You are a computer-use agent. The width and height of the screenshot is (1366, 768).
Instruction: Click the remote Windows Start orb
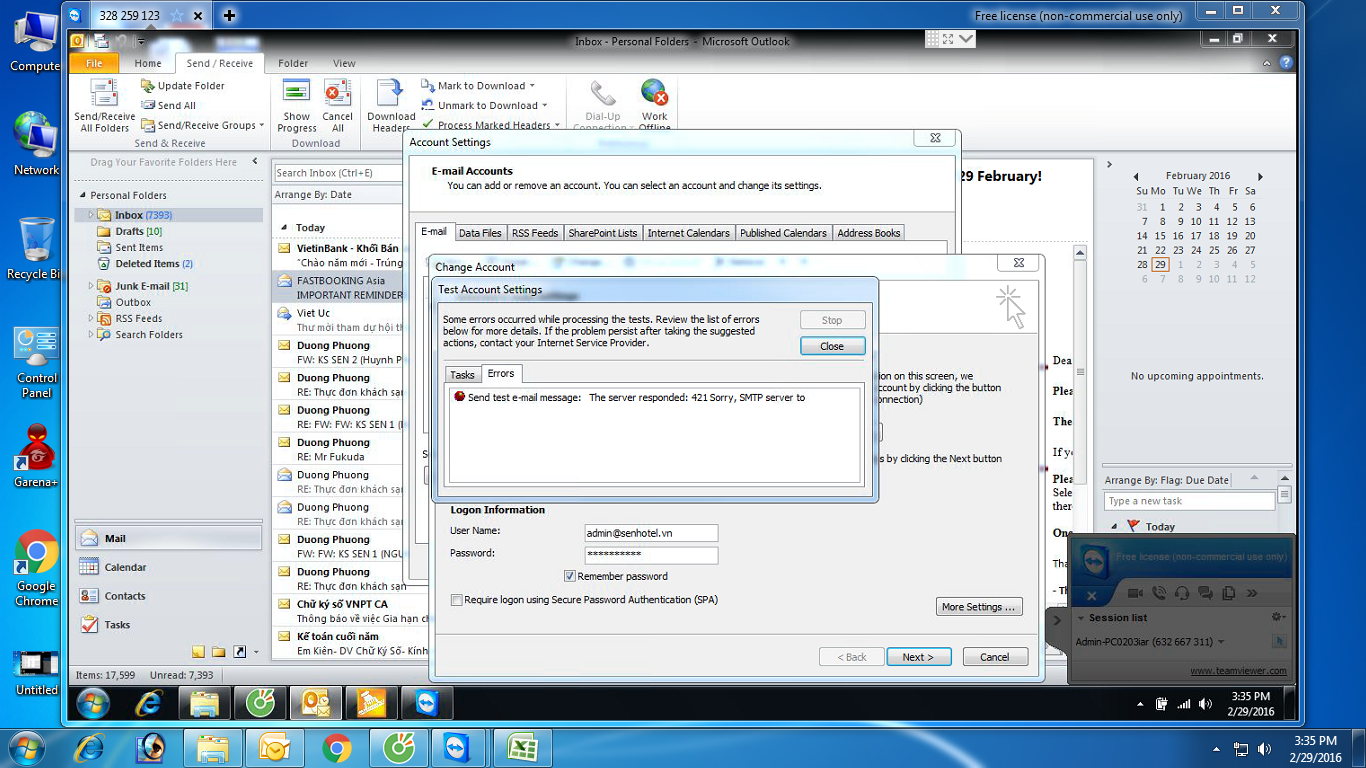(93, 703)
